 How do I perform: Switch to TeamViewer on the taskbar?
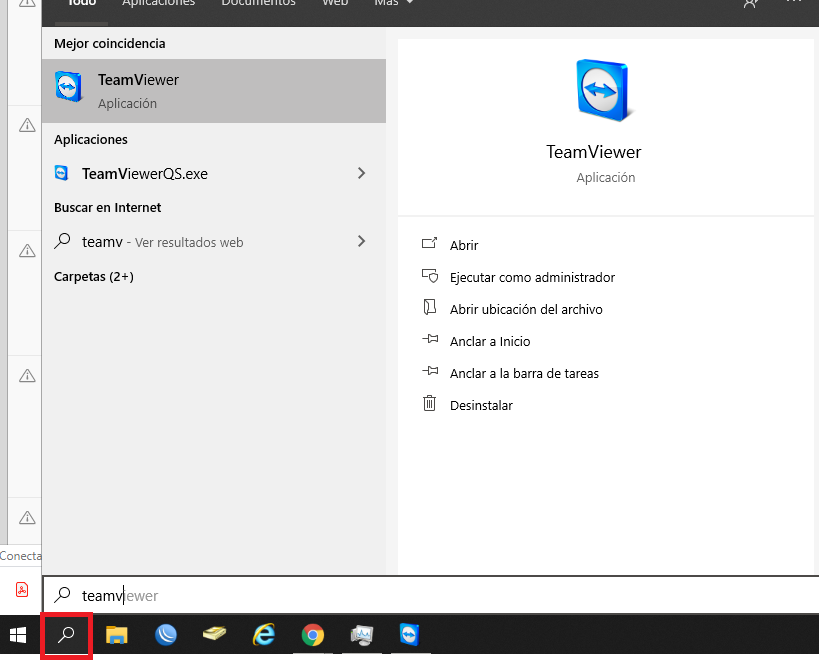click(409, 635)
